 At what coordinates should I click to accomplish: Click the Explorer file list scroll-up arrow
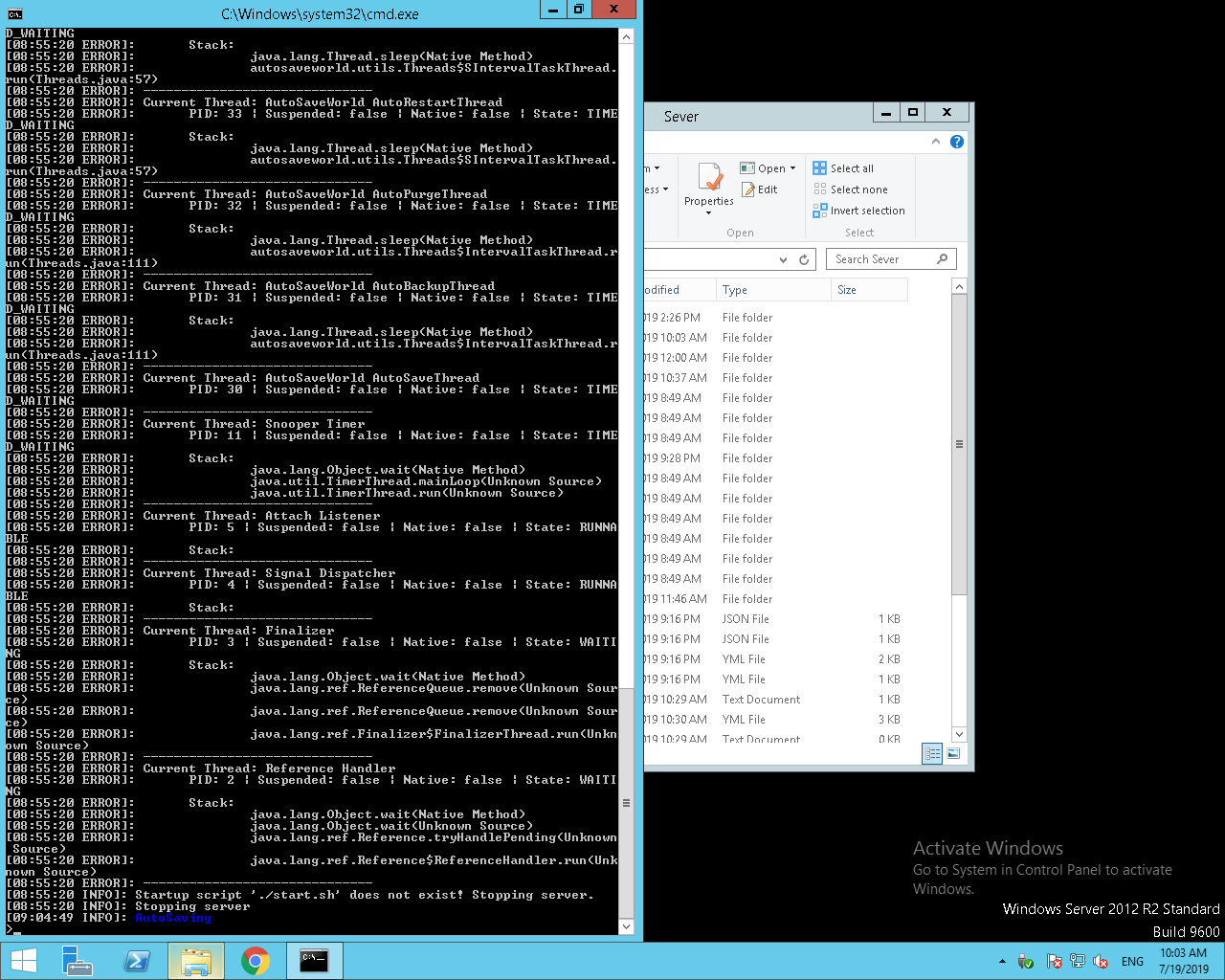960,287
